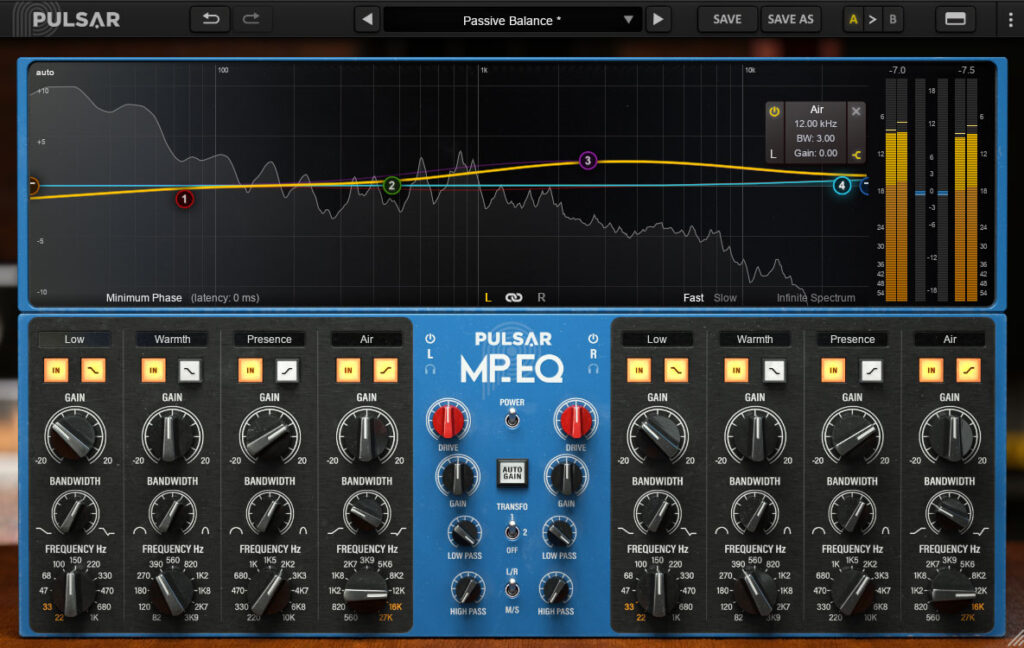This screenshot has height=648, width=1024.
Task: Click the left channel red DRIVE knob
Action: (x=448, y=421)
